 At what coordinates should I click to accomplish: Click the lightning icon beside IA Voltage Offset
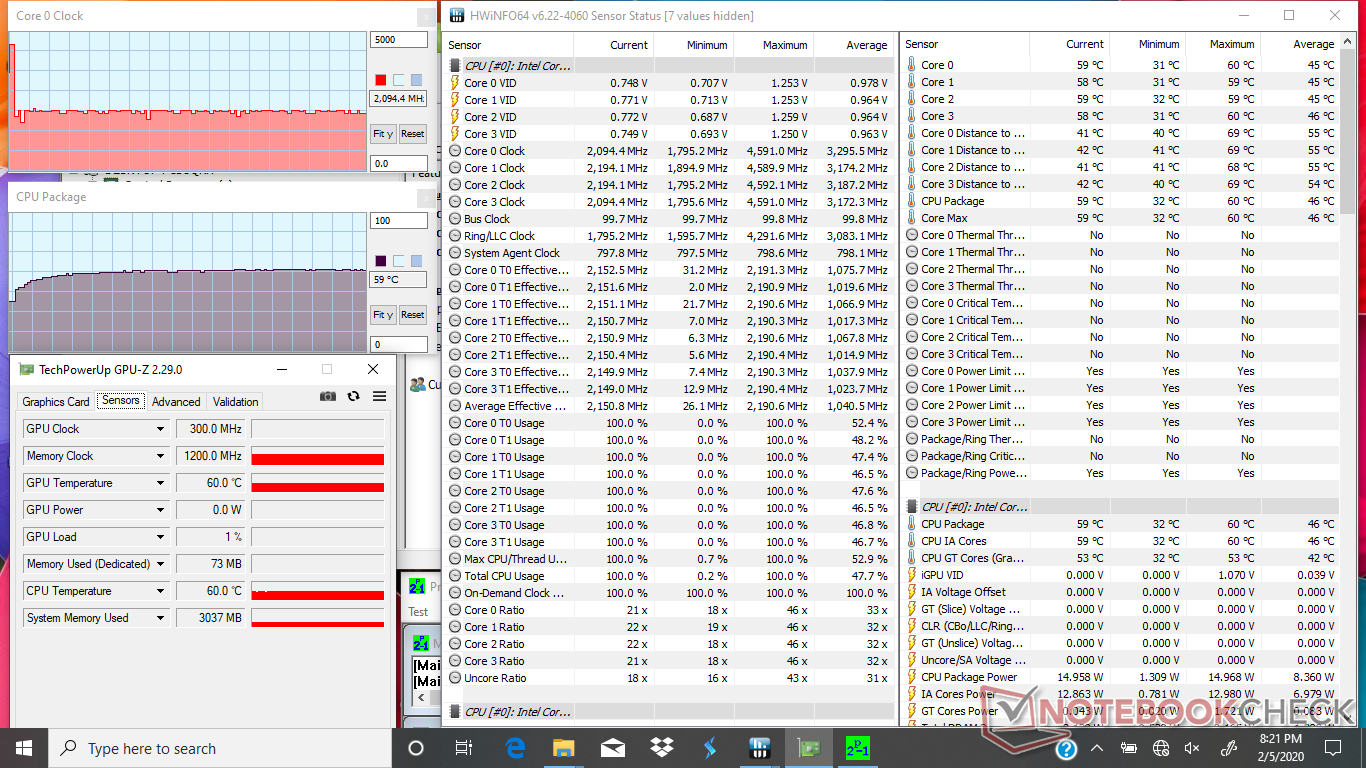pyautogui.click(x=911, y=592)
